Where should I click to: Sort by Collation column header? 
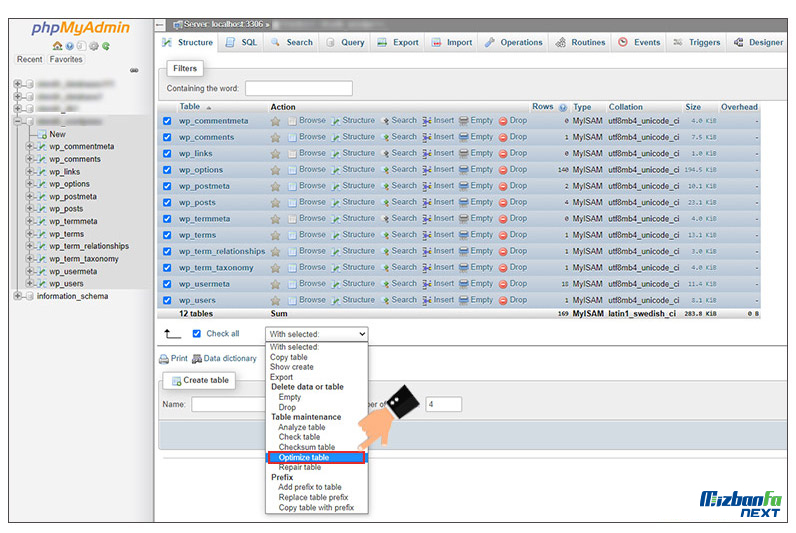pos(625,107)
